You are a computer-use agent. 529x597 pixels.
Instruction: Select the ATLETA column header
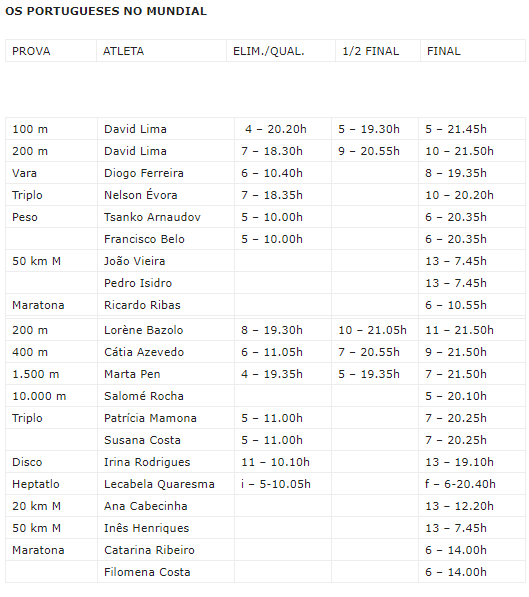pos(161,51)
